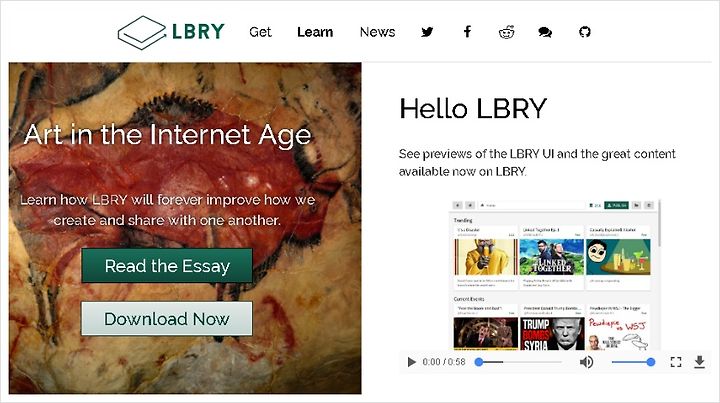Mute the video with speaker icon

coord(586,362)
